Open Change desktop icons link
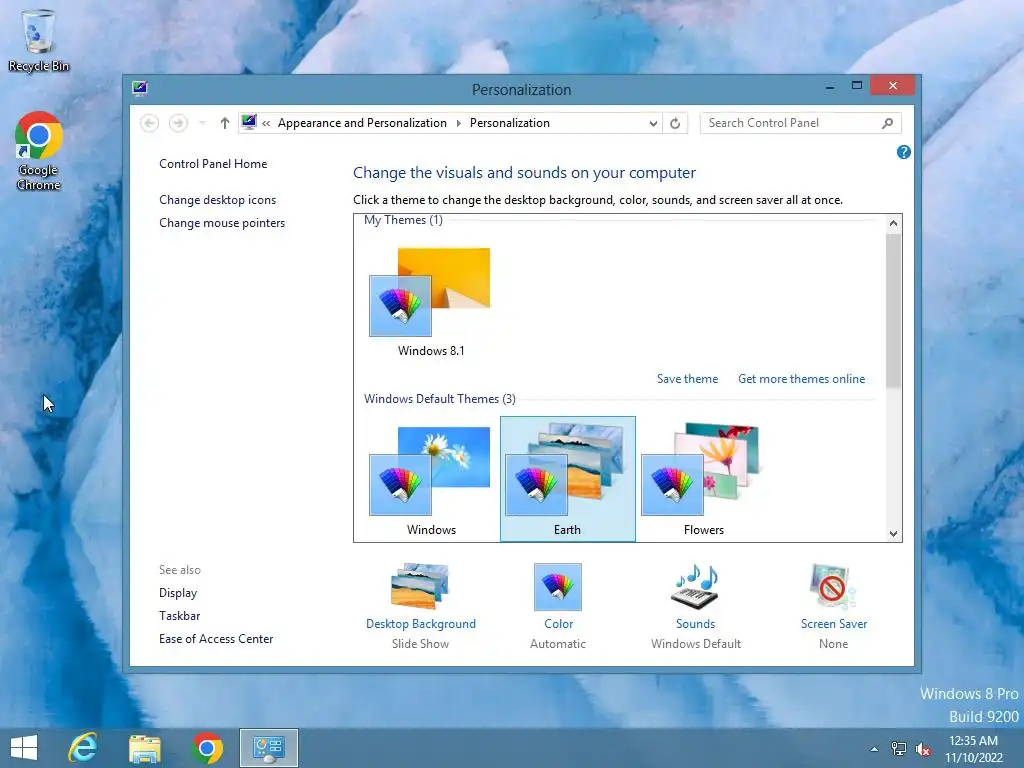This screenshot has width=1024, height=768. coord(217,200)
